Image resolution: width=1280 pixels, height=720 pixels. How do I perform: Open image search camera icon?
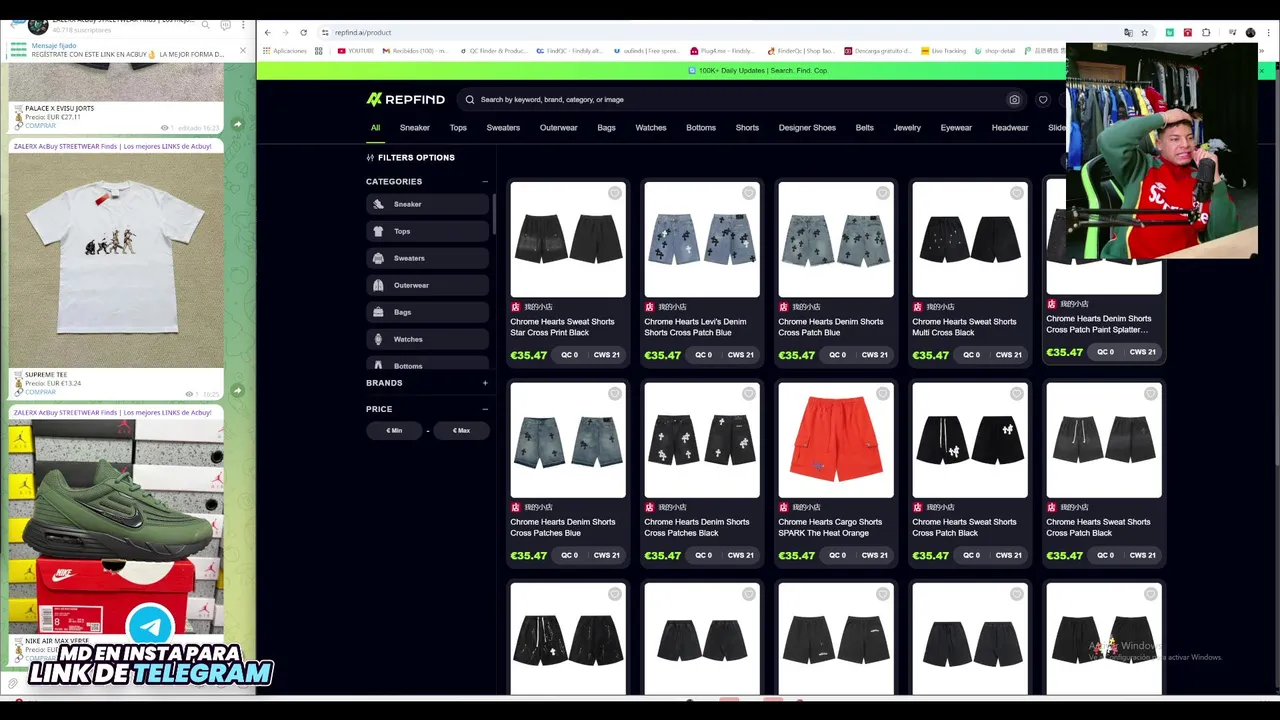point(1014,100)
